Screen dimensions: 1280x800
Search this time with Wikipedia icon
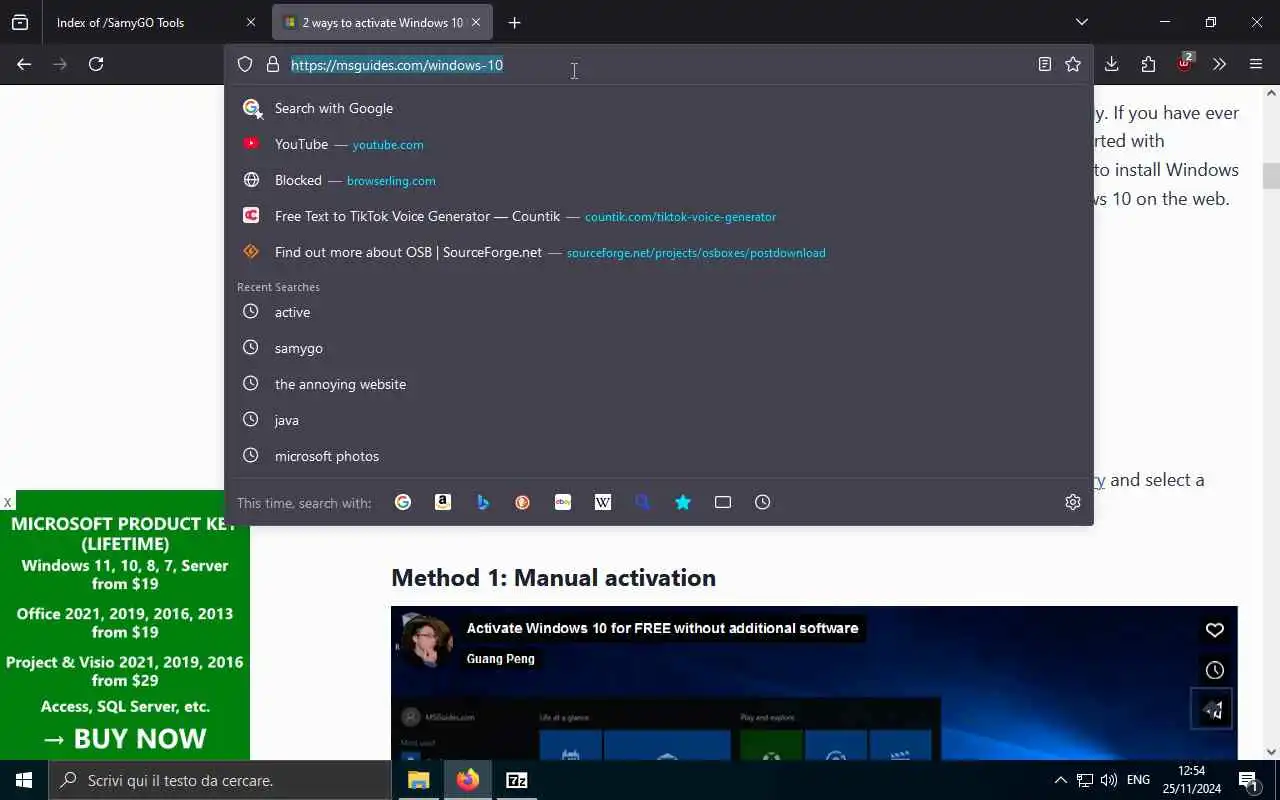pos(603,502)
